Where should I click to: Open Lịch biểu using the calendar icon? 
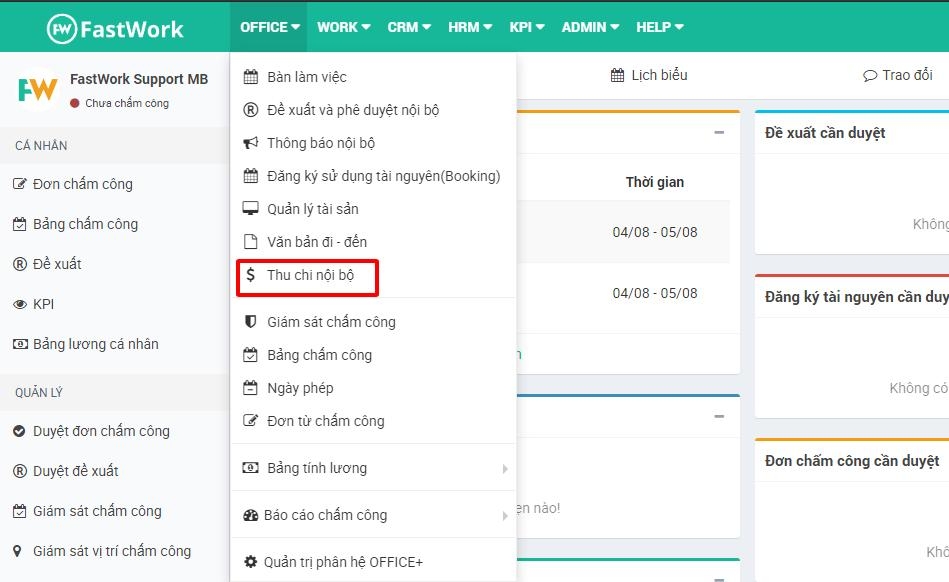point(615,74)
